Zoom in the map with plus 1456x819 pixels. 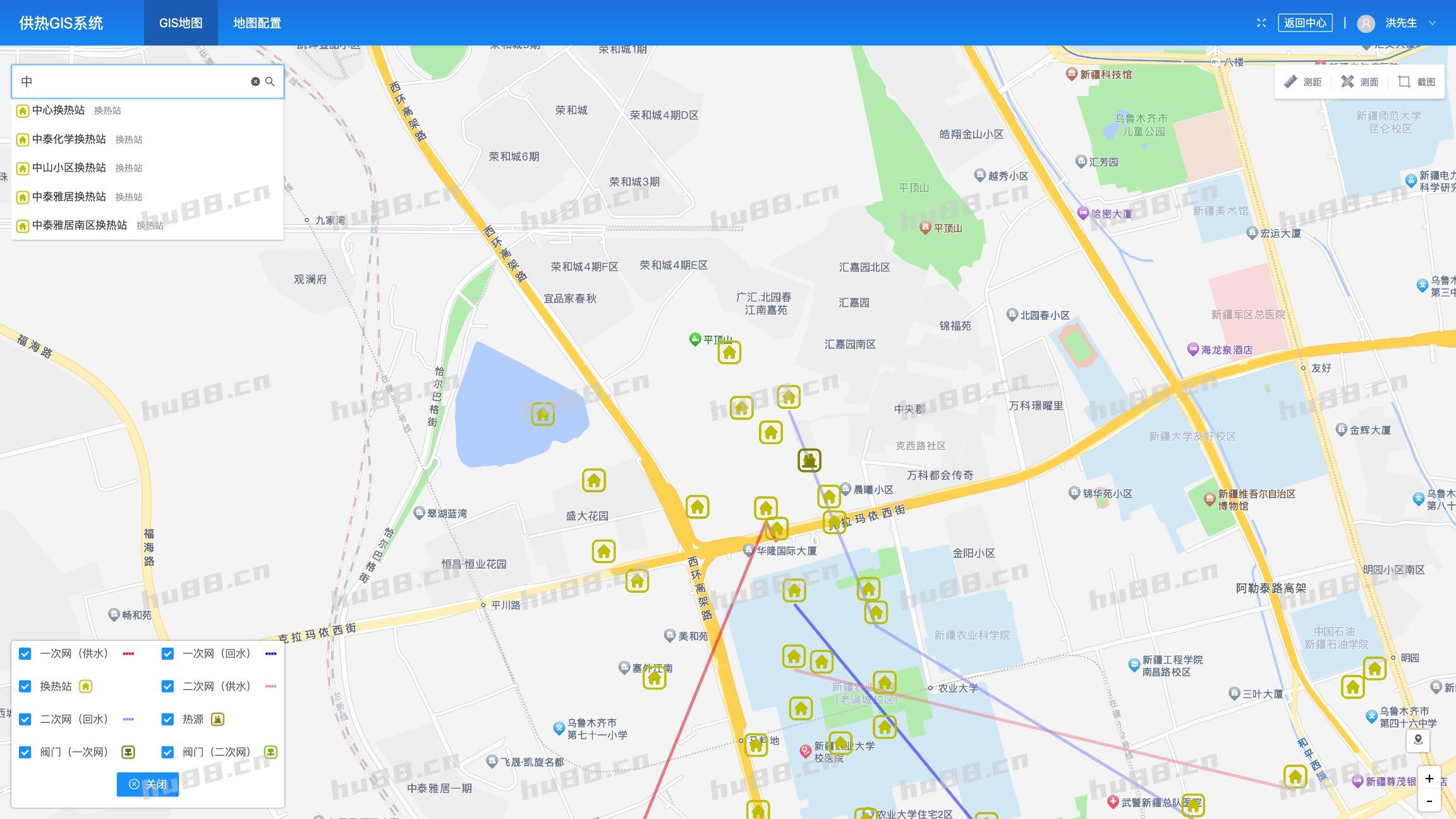[1429, 779]
